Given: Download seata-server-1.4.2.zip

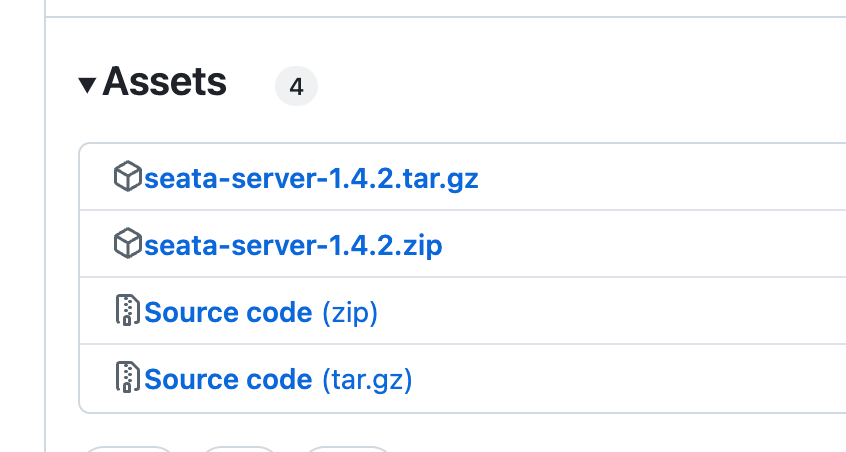Looking at the screenshot, I should (294, 245).
